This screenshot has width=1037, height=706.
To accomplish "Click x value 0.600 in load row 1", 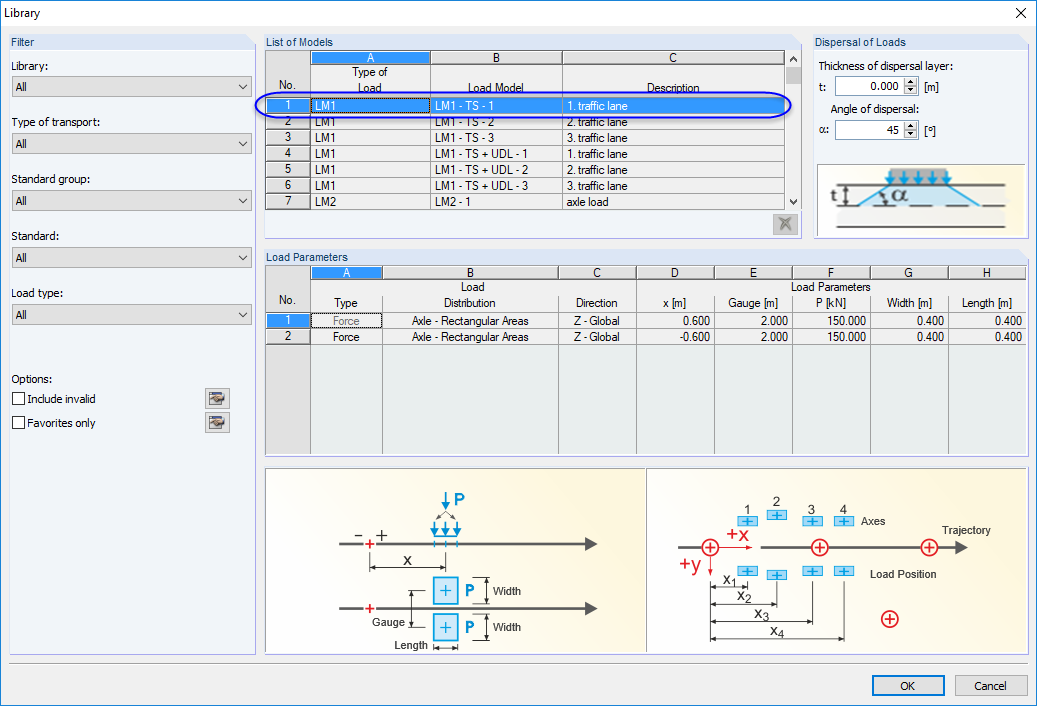I will point(675,321).
